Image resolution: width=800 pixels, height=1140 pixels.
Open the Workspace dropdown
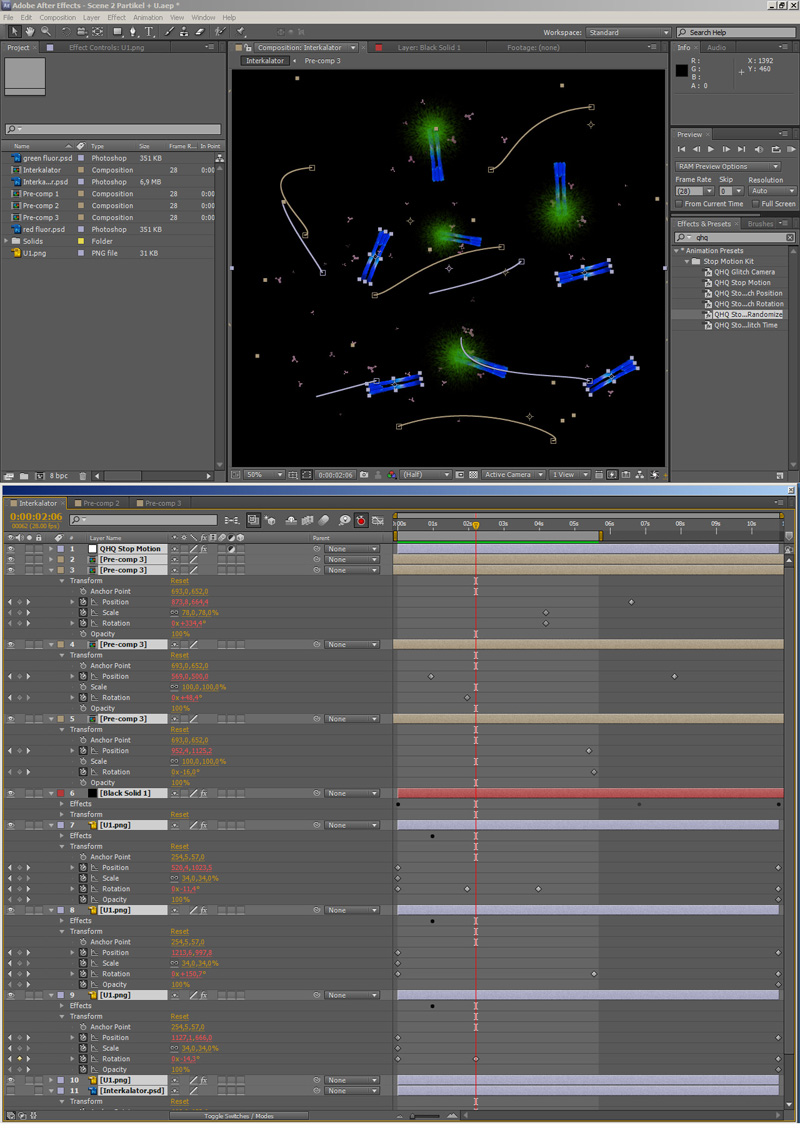click(628, 32)
